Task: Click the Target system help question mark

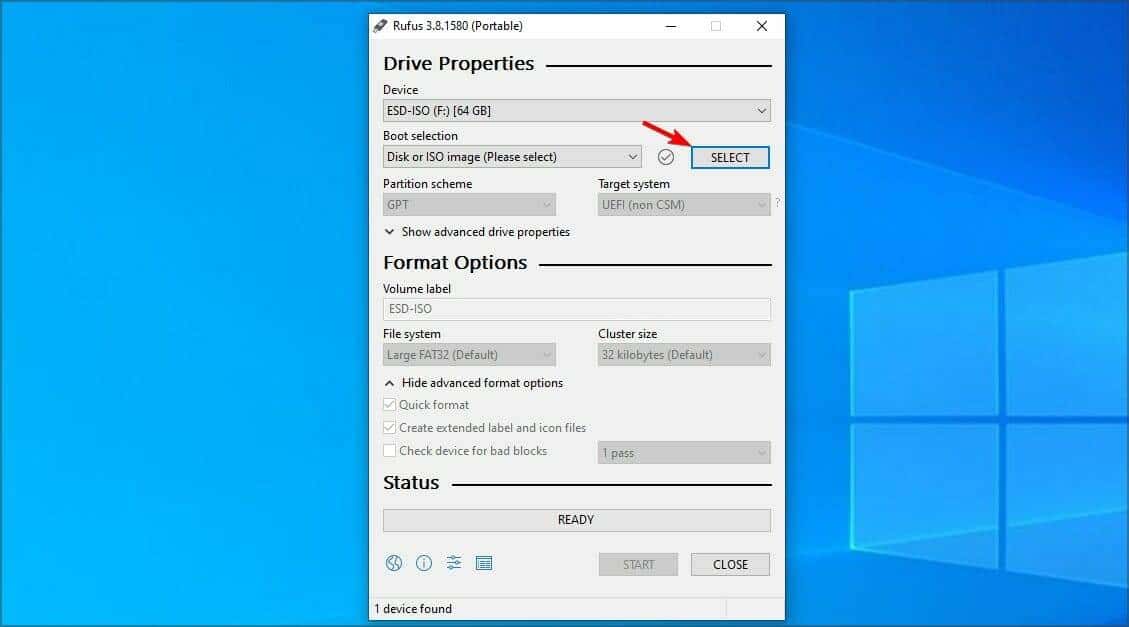Action: (x=777, y=203)
